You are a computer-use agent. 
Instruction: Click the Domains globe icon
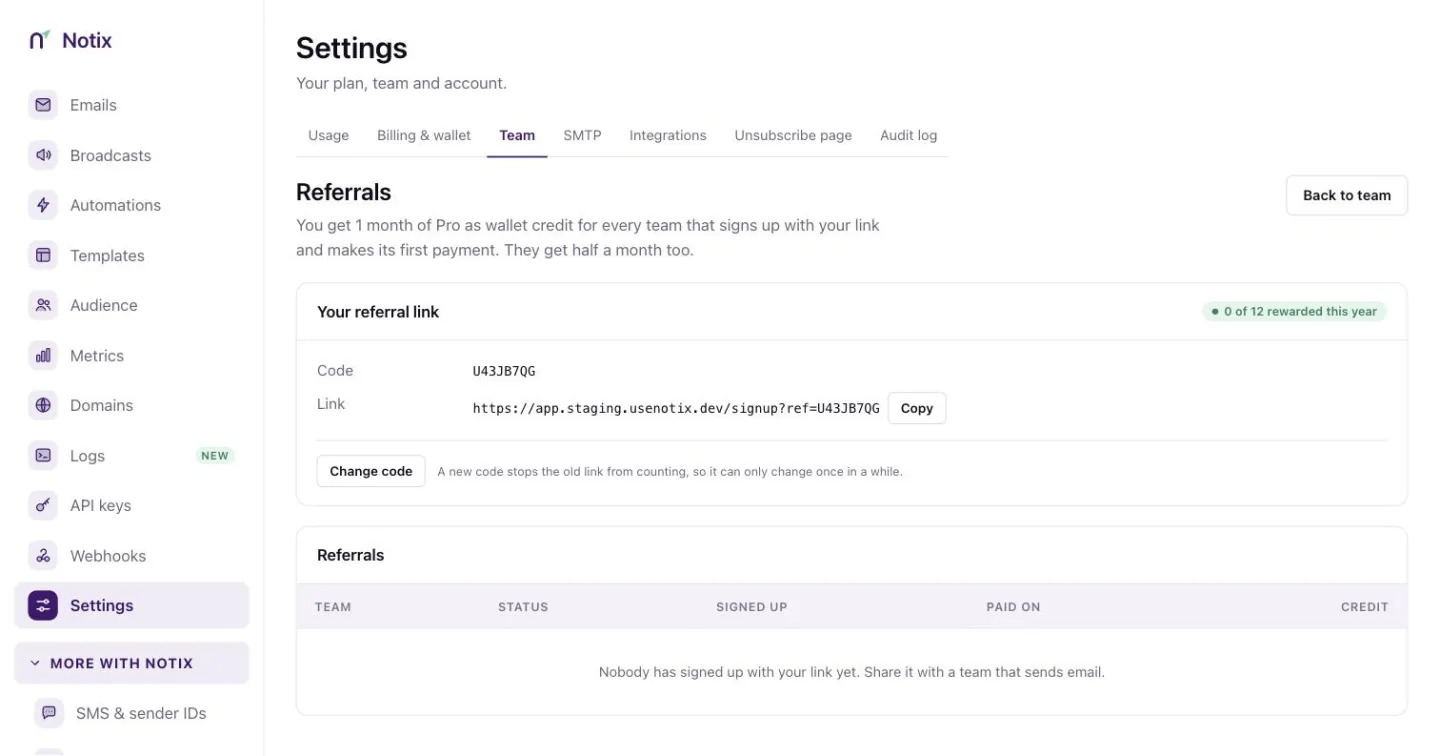click(x=43, y=405)
